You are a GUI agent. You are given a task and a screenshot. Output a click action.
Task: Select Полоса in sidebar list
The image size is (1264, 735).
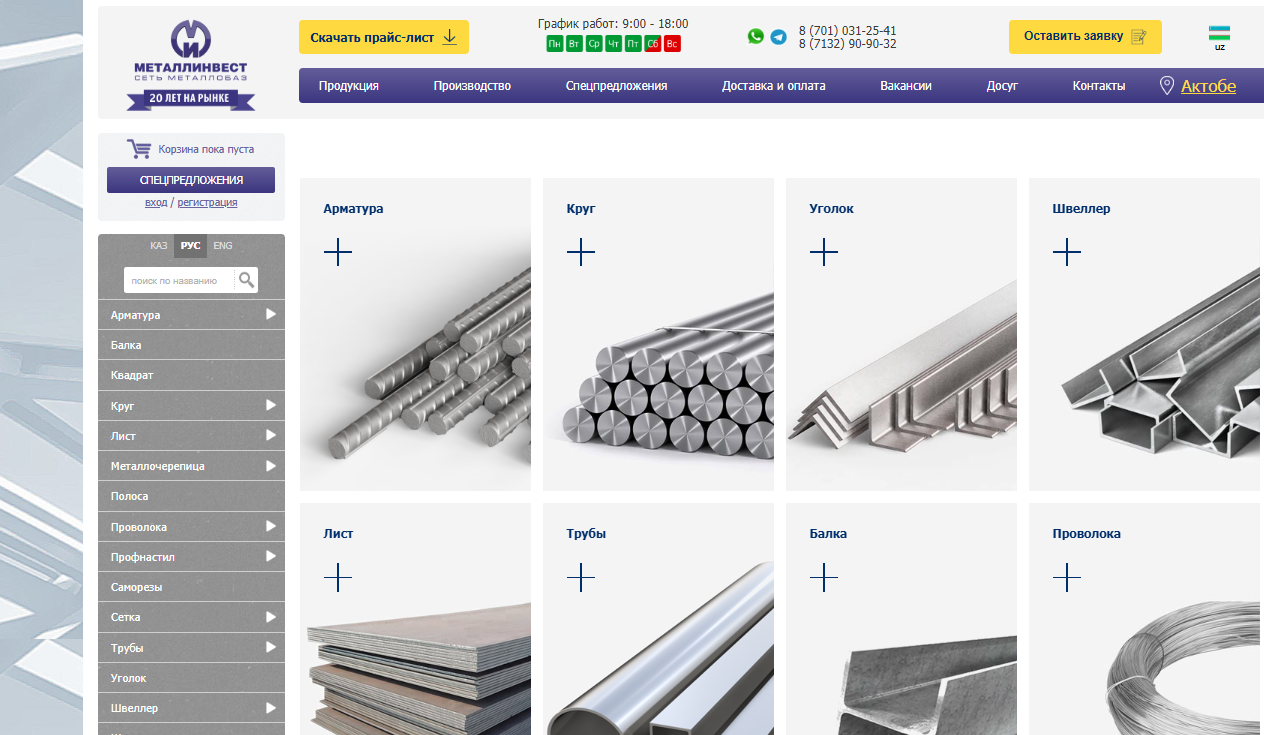pyautogui.click(x=191, y=496)
